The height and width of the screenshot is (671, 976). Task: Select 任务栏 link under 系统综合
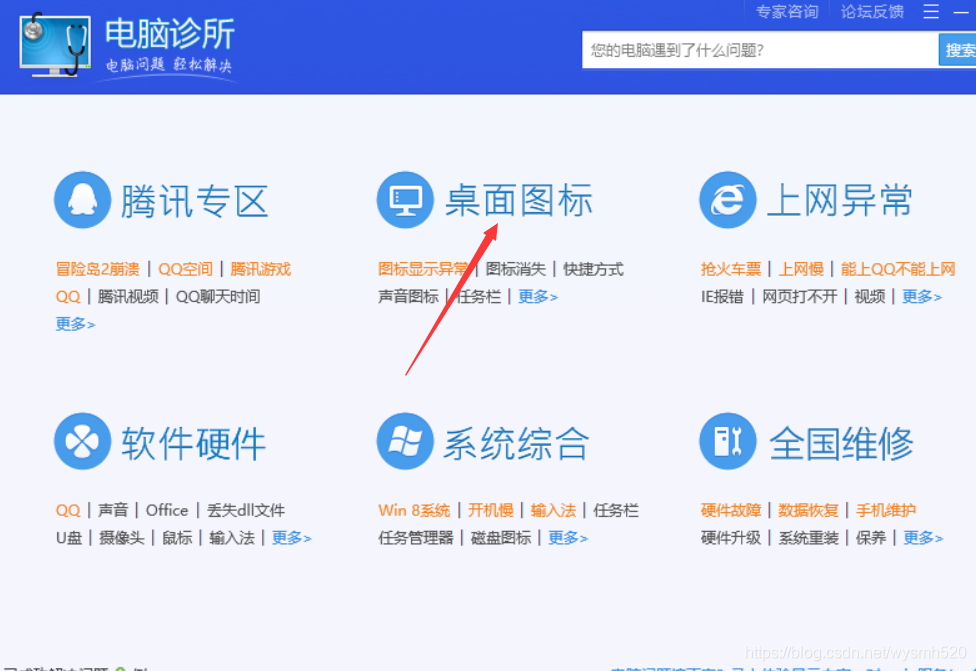[x=616, y=510]
